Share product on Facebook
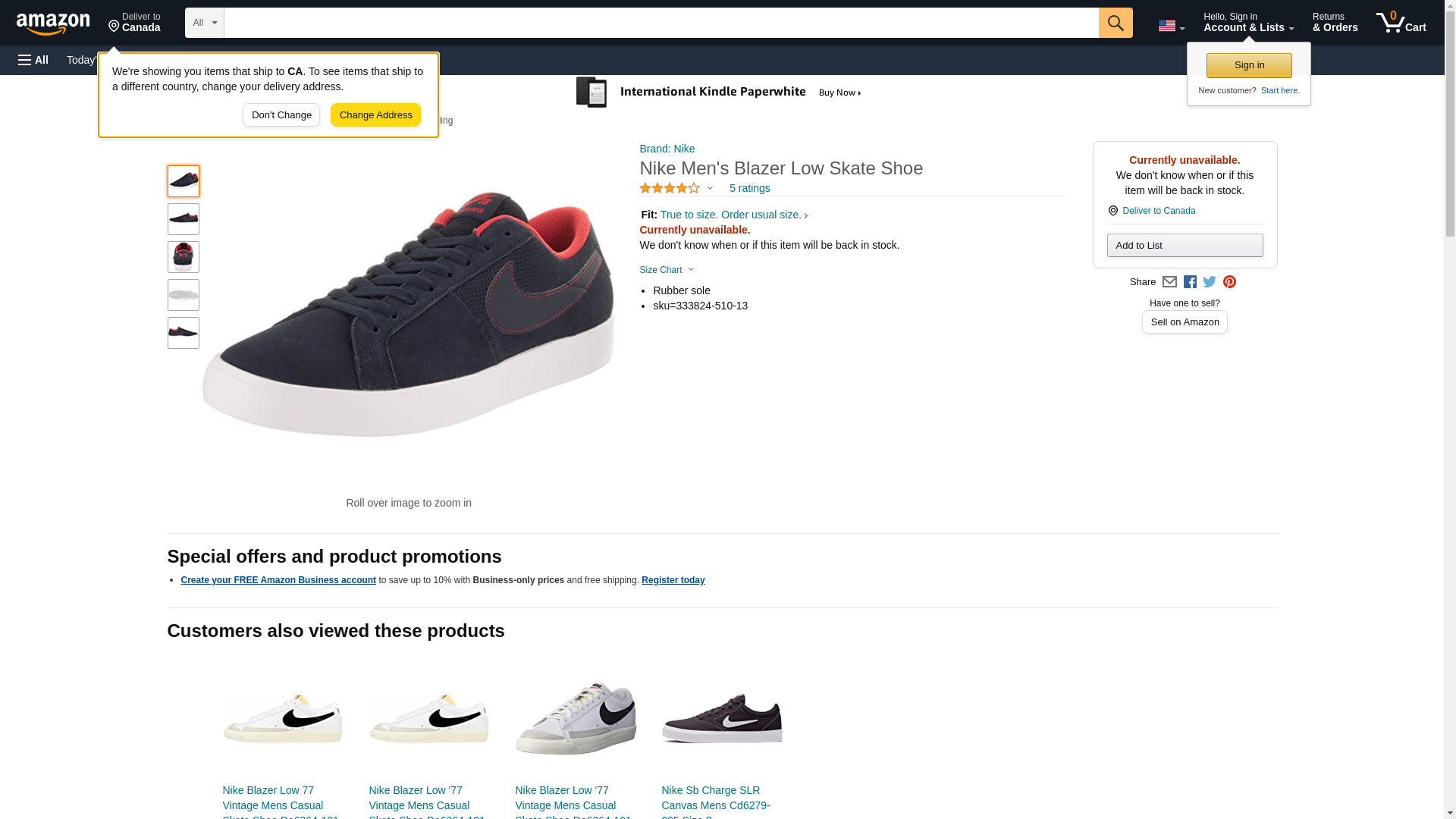This screenshot has width=1456, height=819. [1190, 282]
